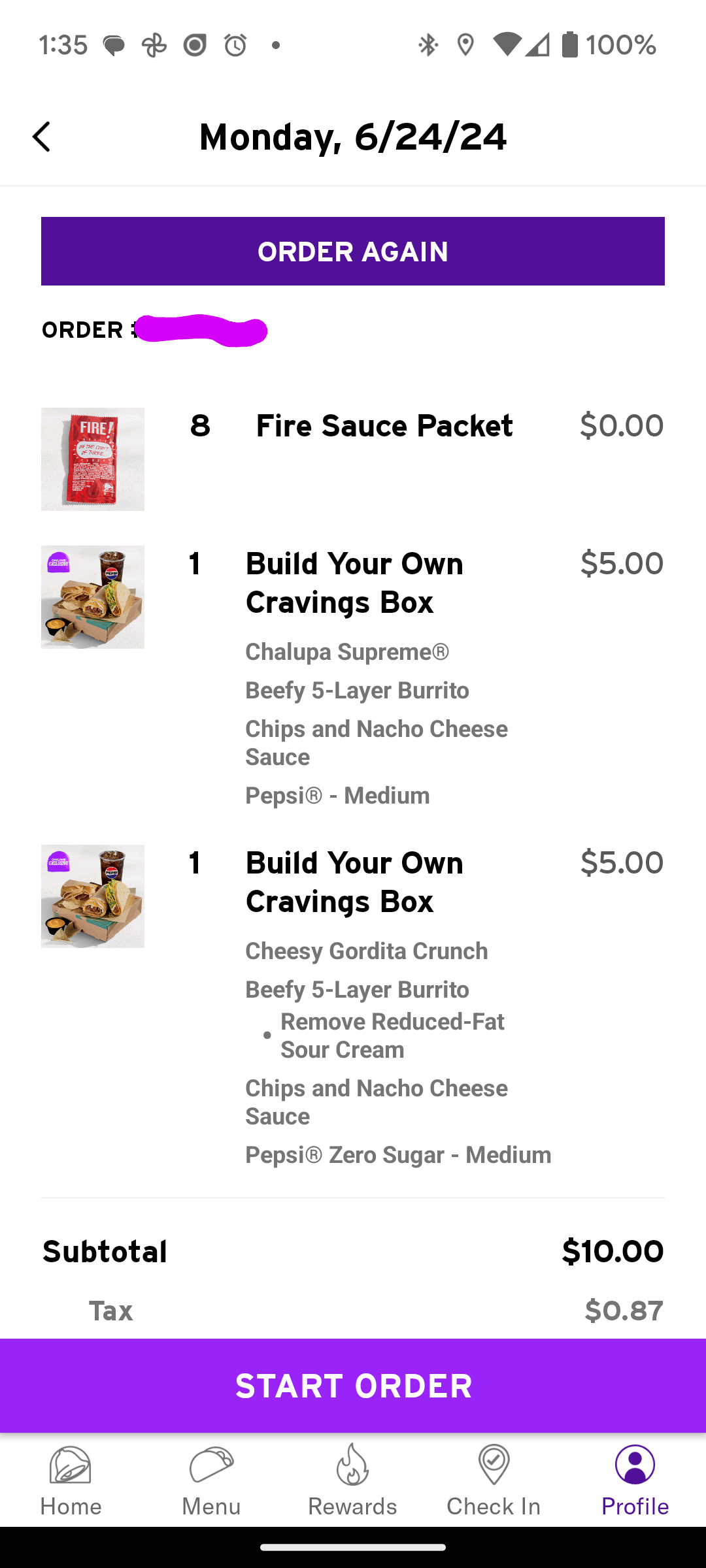Image resolution: width=706 pixels, height=1568 pixels.
Task: Tap the Monday, 6/24/24 header title
Action: click(353, 137)
